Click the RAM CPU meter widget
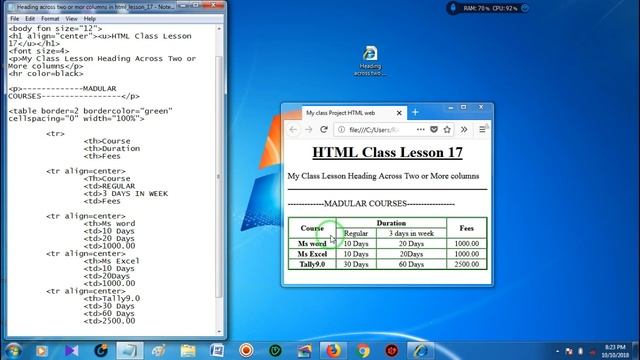The height and width of the screenshot is (360, 640). point(488,8)
